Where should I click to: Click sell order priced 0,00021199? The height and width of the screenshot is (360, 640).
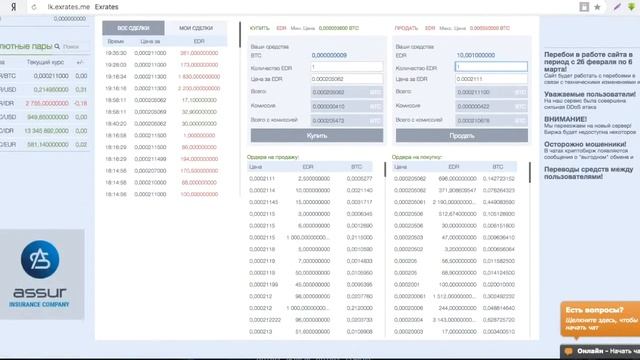pos(310,285)
